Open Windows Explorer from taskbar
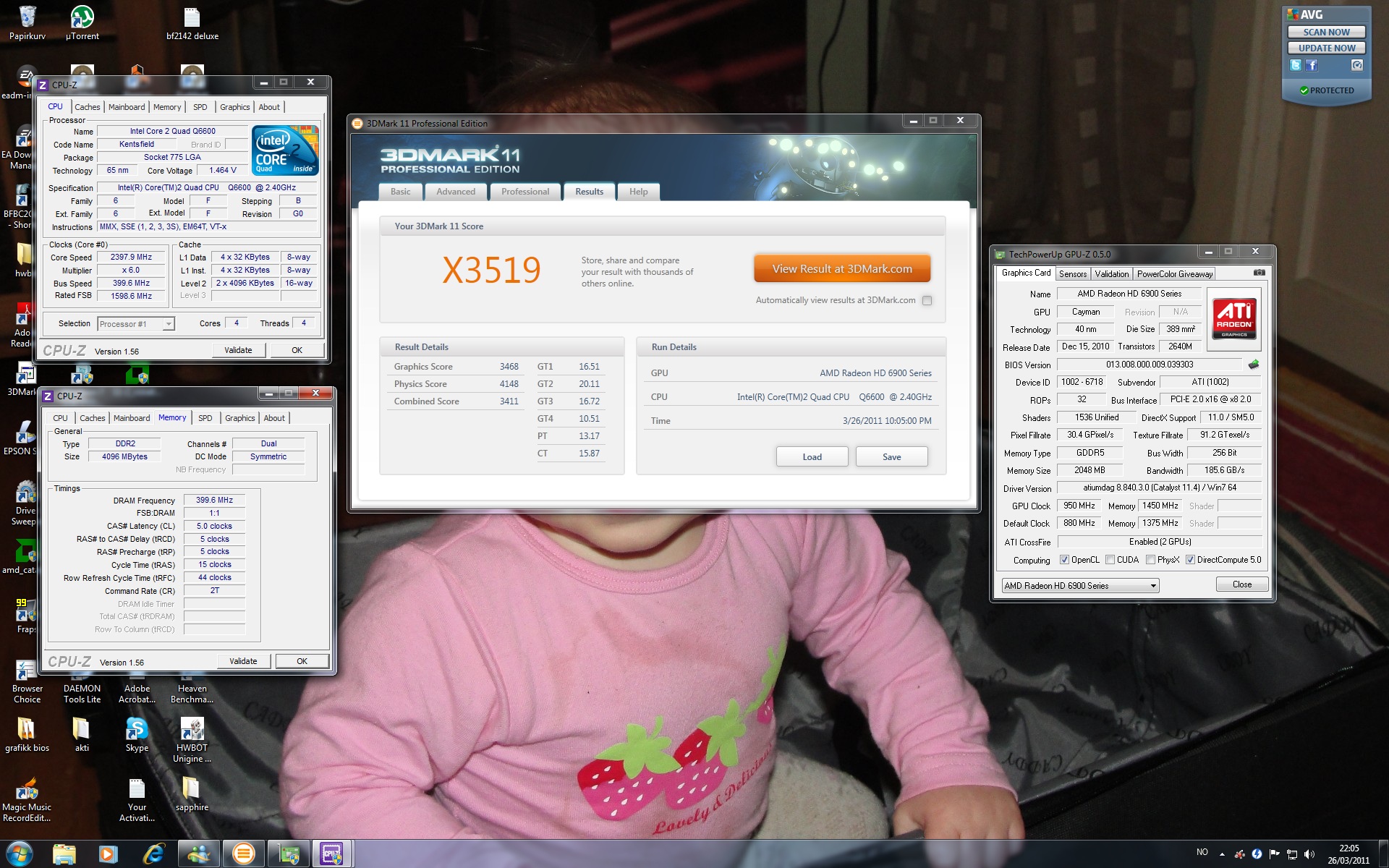Screen dimensions: 1389x868 click(64, 854)
